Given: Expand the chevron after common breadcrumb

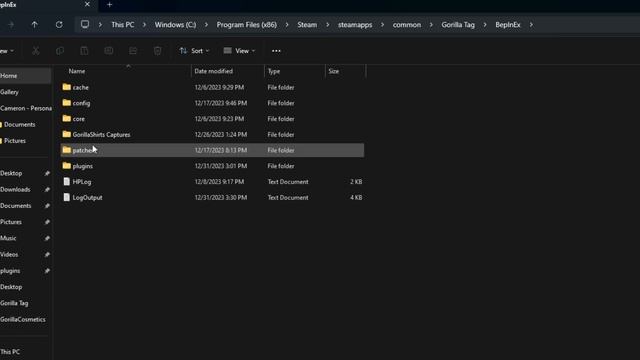Looking at the screenshot, I should [x=431, y=25].
